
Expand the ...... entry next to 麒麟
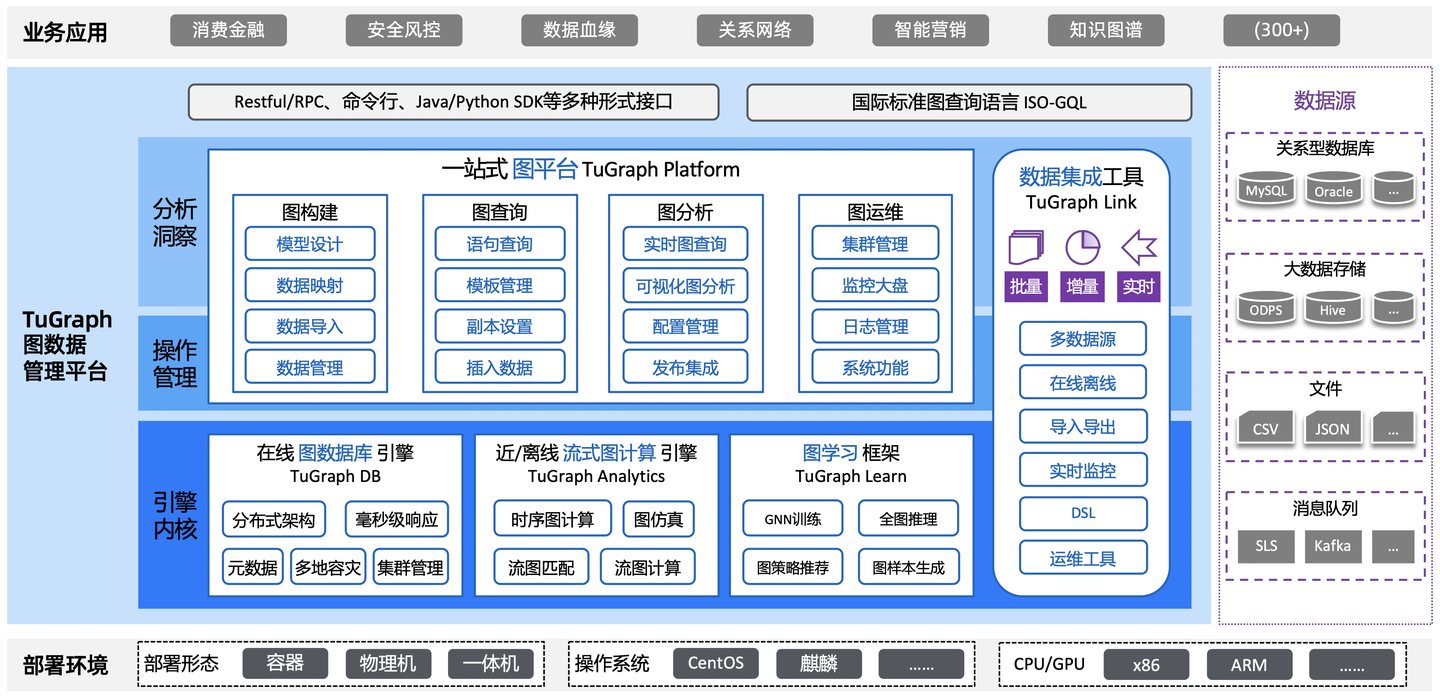921,663
